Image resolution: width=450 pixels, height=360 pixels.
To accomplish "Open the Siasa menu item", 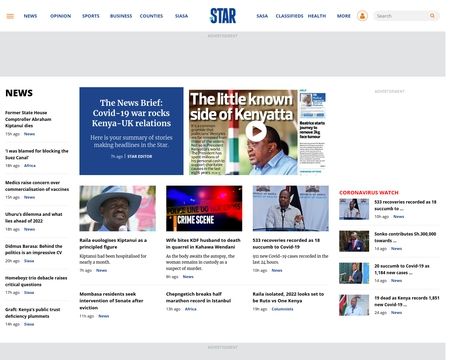I will (x=181, y=16).
